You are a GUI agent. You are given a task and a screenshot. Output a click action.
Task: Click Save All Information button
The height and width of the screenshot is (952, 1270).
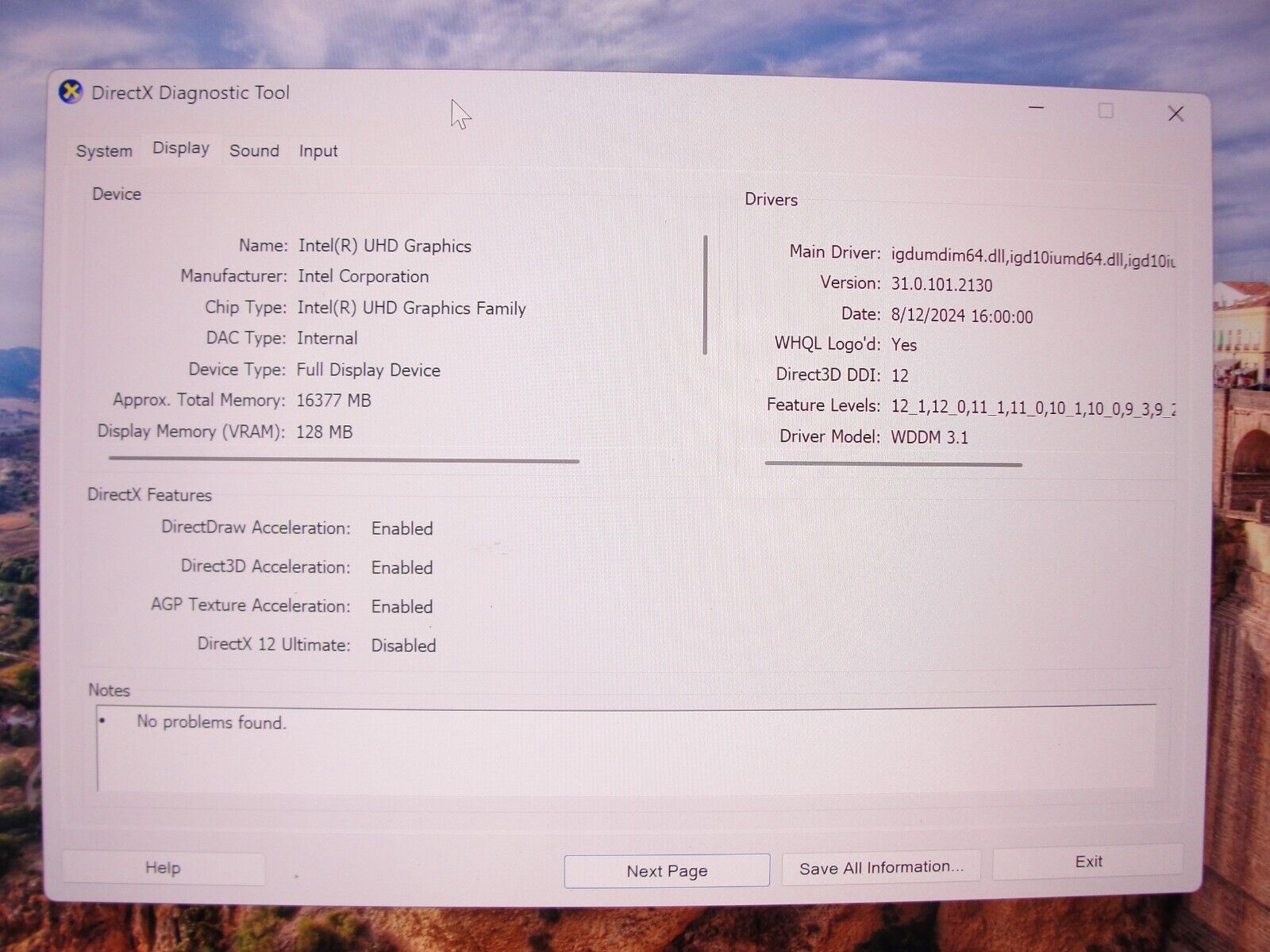click(881, 867)
